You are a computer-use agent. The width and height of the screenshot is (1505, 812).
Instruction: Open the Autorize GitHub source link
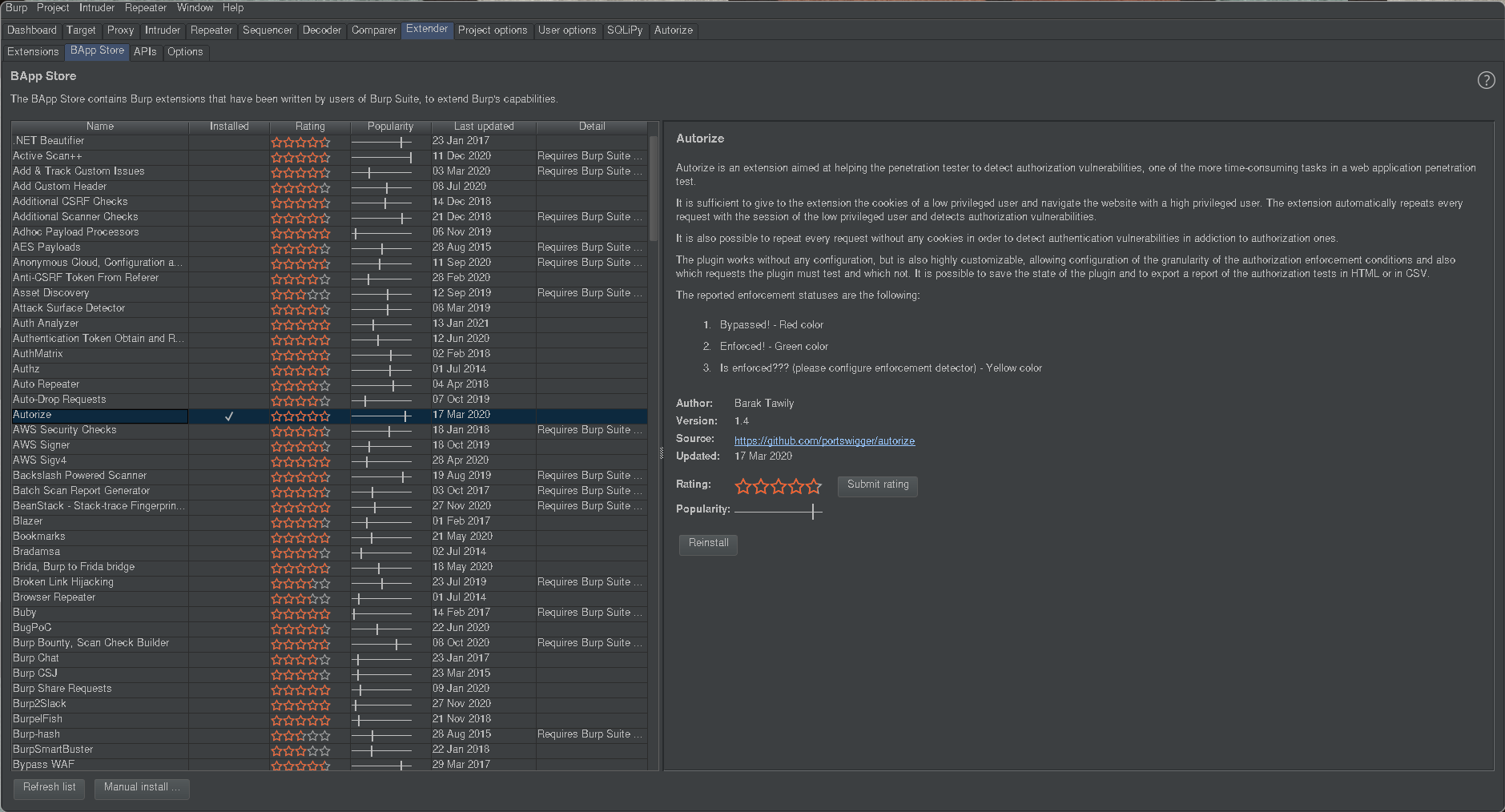pyautogui.click(x=824, y=441)
